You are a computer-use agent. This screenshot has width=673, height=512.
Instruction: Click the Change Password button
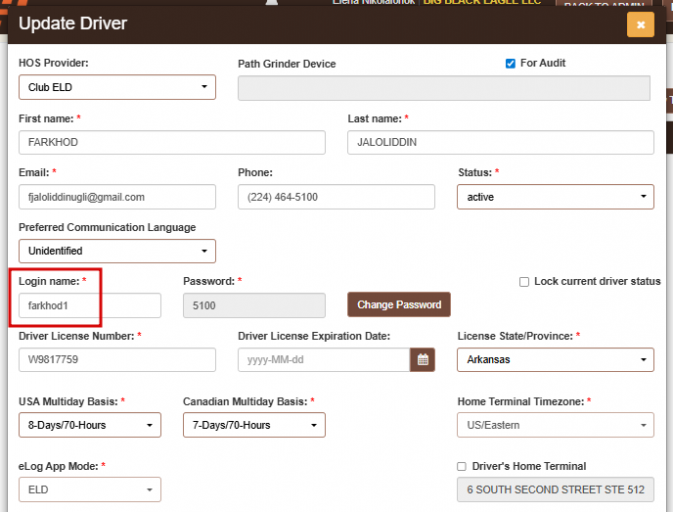pyautogui.click(x=399, y=305)
